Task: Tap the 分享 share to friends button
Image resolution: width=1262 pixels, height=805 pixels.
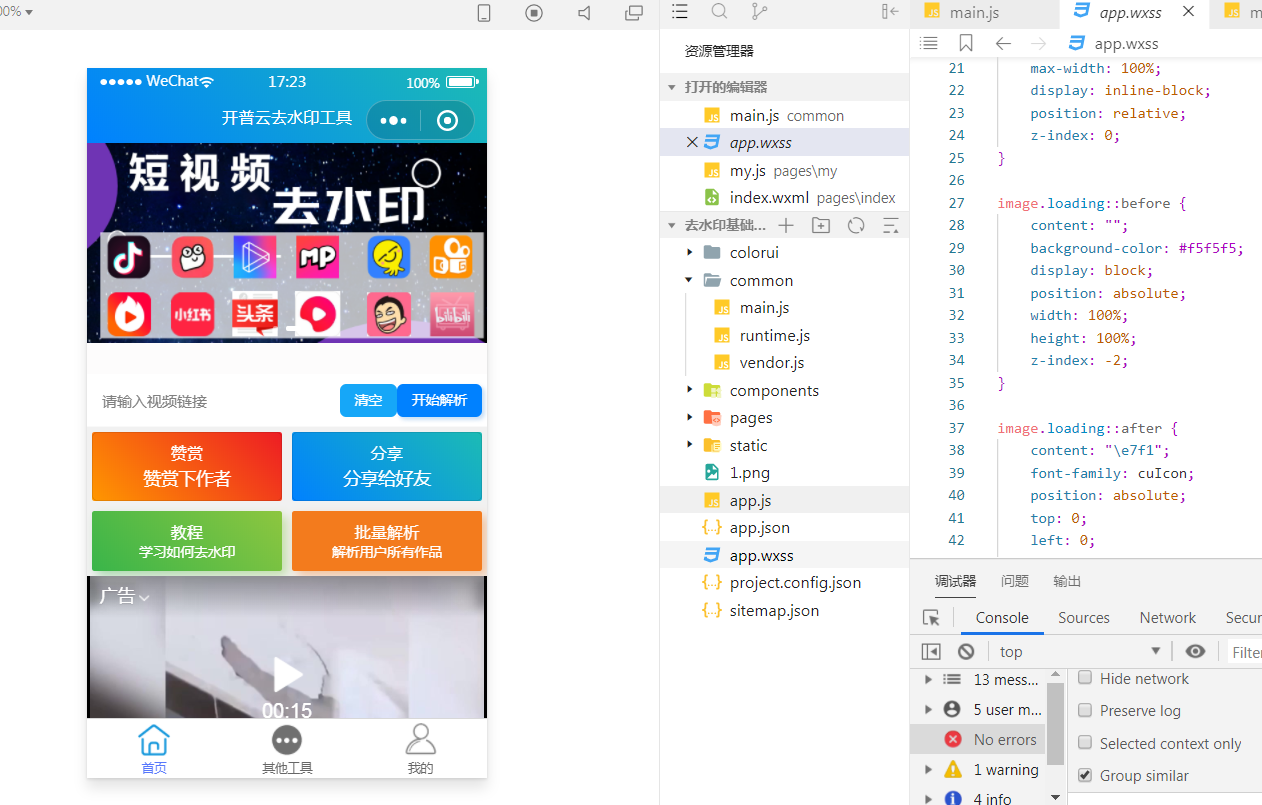Action: tap(387, 466)
